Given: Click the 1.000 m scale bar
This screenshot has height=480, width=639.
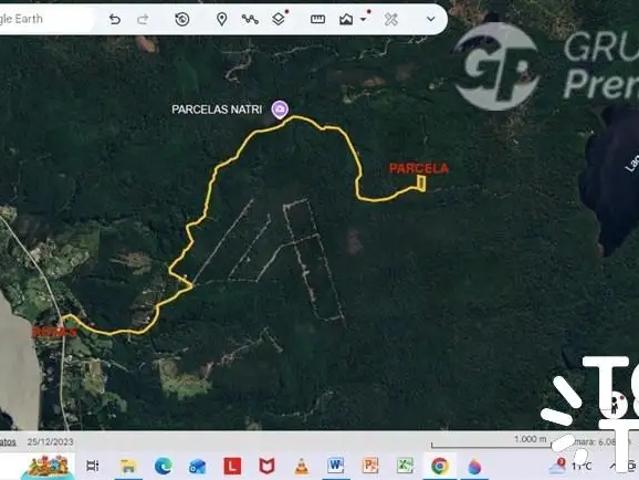Looking at the screenshot, I should (x=491, y=443).
